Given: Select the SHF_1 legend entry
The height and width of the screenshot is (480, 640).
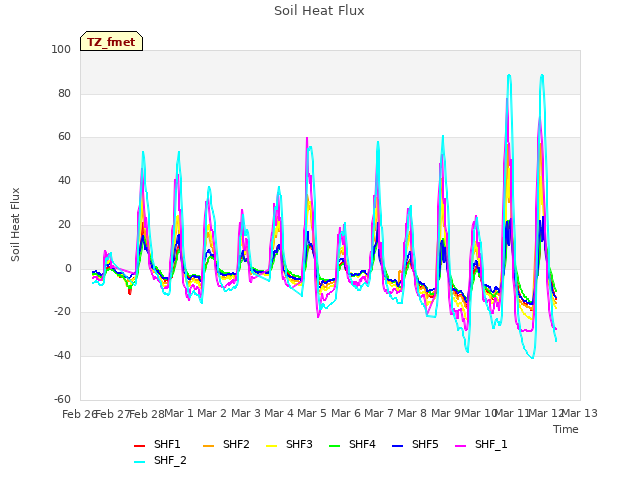Looking at the screenshot, I should [x=481, y=444].
